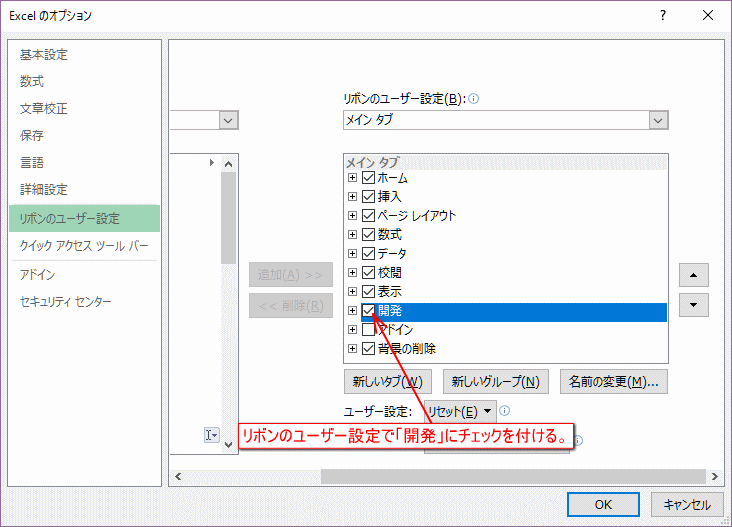Click left list scrollbar up arrow
The width and height of the screenshot is (732, 527).
pyautogui.click(x=228, y=163)
